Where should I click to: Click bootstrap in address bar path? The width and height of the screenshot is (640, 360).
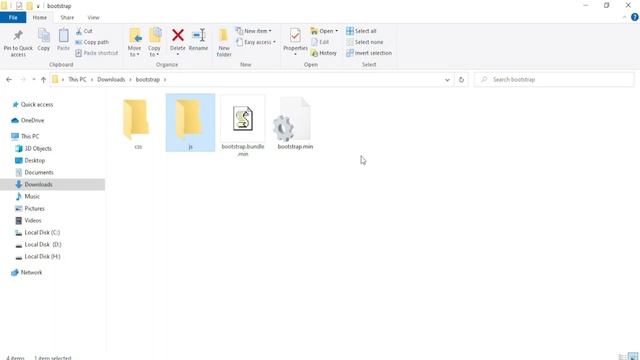[x=148, y=80]
